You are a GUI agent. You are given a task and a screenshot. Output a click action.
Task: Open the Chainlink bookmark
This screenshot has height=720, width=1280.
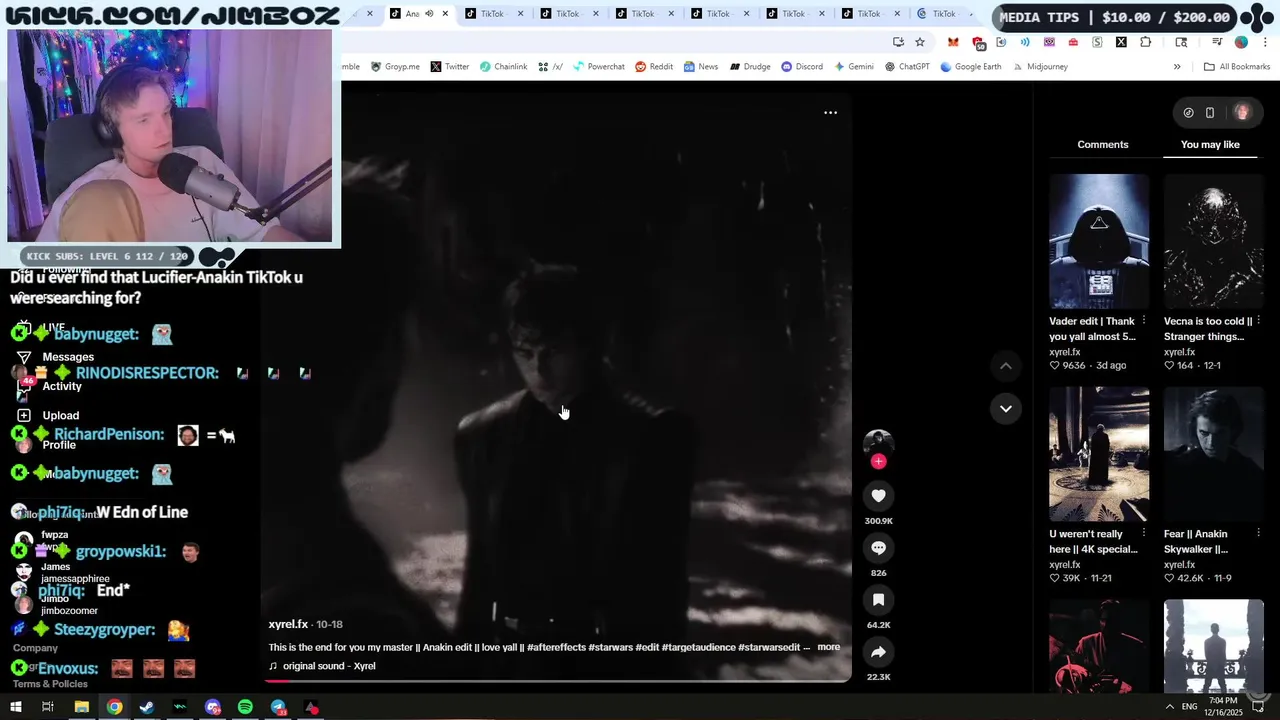(x=503, y=67)
